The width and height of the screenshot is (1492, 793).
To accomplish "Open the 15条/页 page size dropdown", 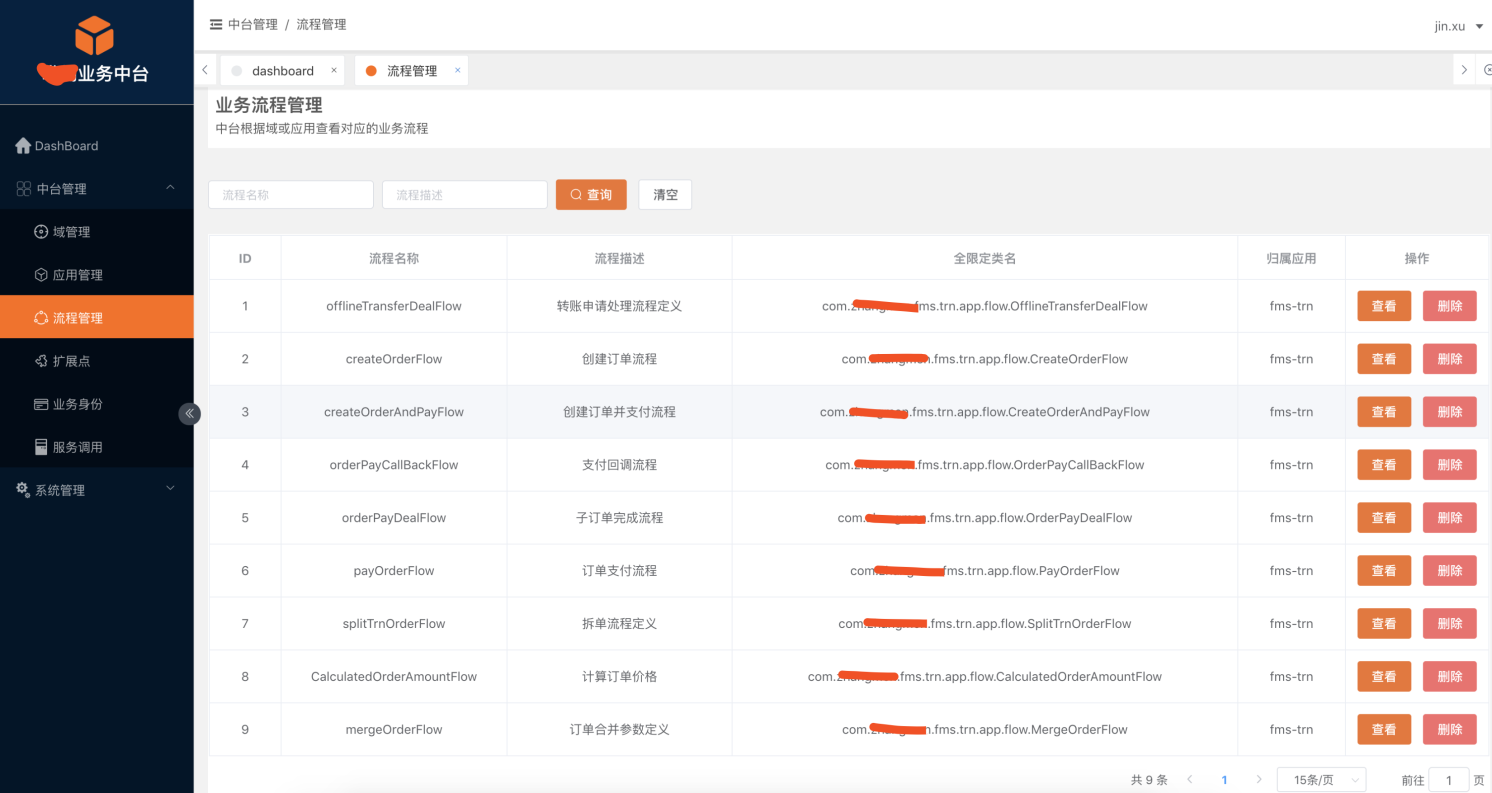I will click(x=1321, y=780).
